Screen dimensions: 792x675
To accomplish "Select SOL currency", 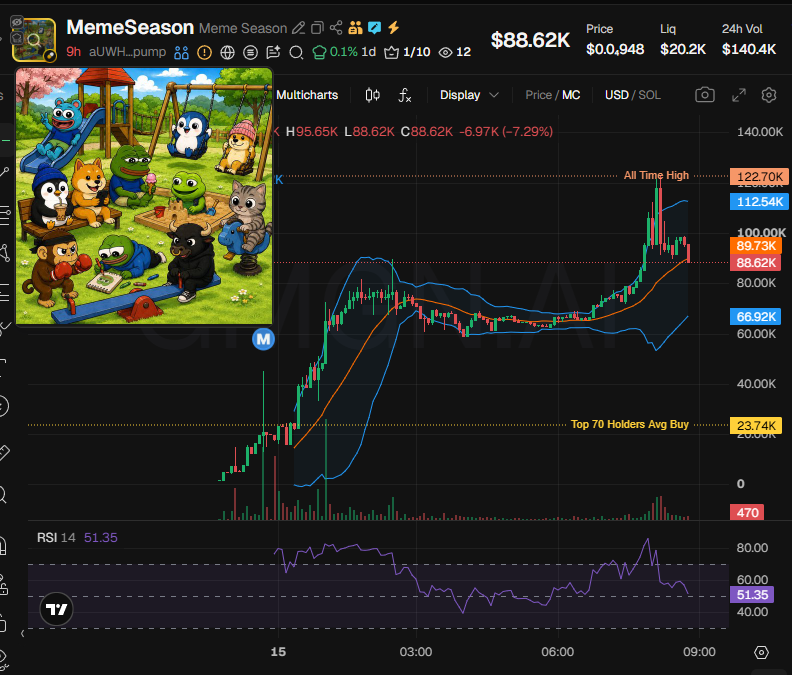I will (x=650, y=95).
